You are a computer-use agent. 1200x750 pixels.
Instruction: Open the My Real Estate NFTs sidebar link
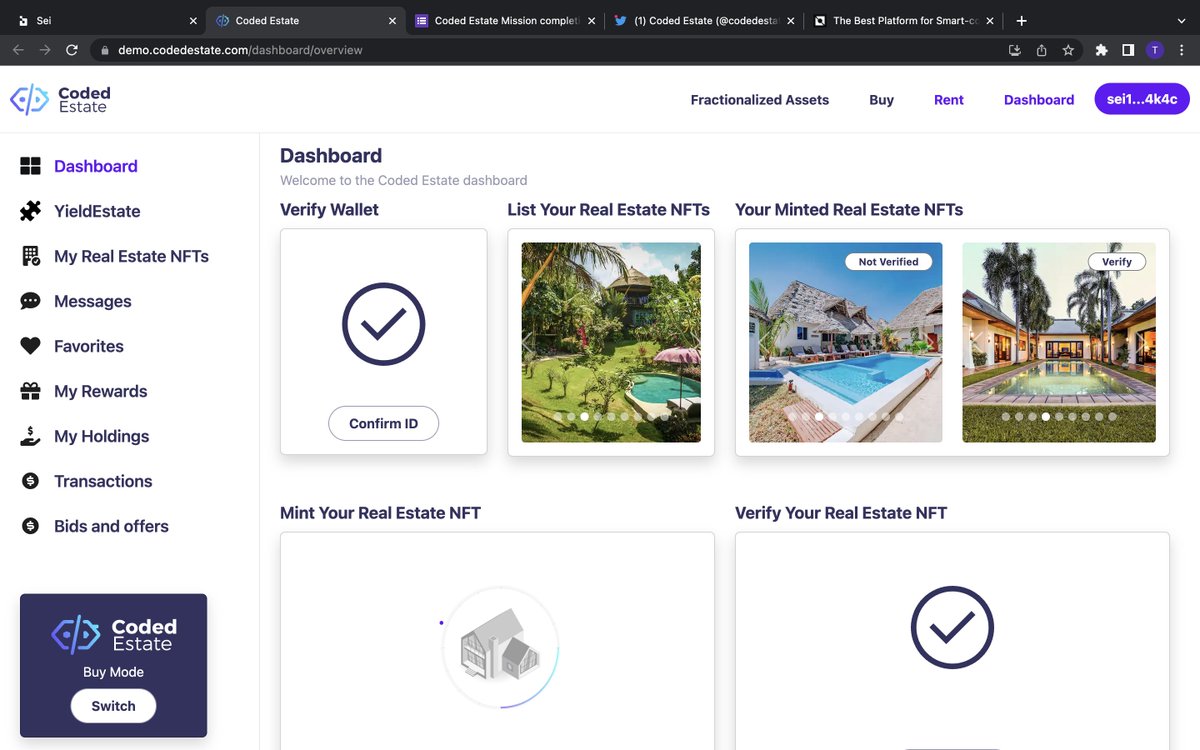131,256
